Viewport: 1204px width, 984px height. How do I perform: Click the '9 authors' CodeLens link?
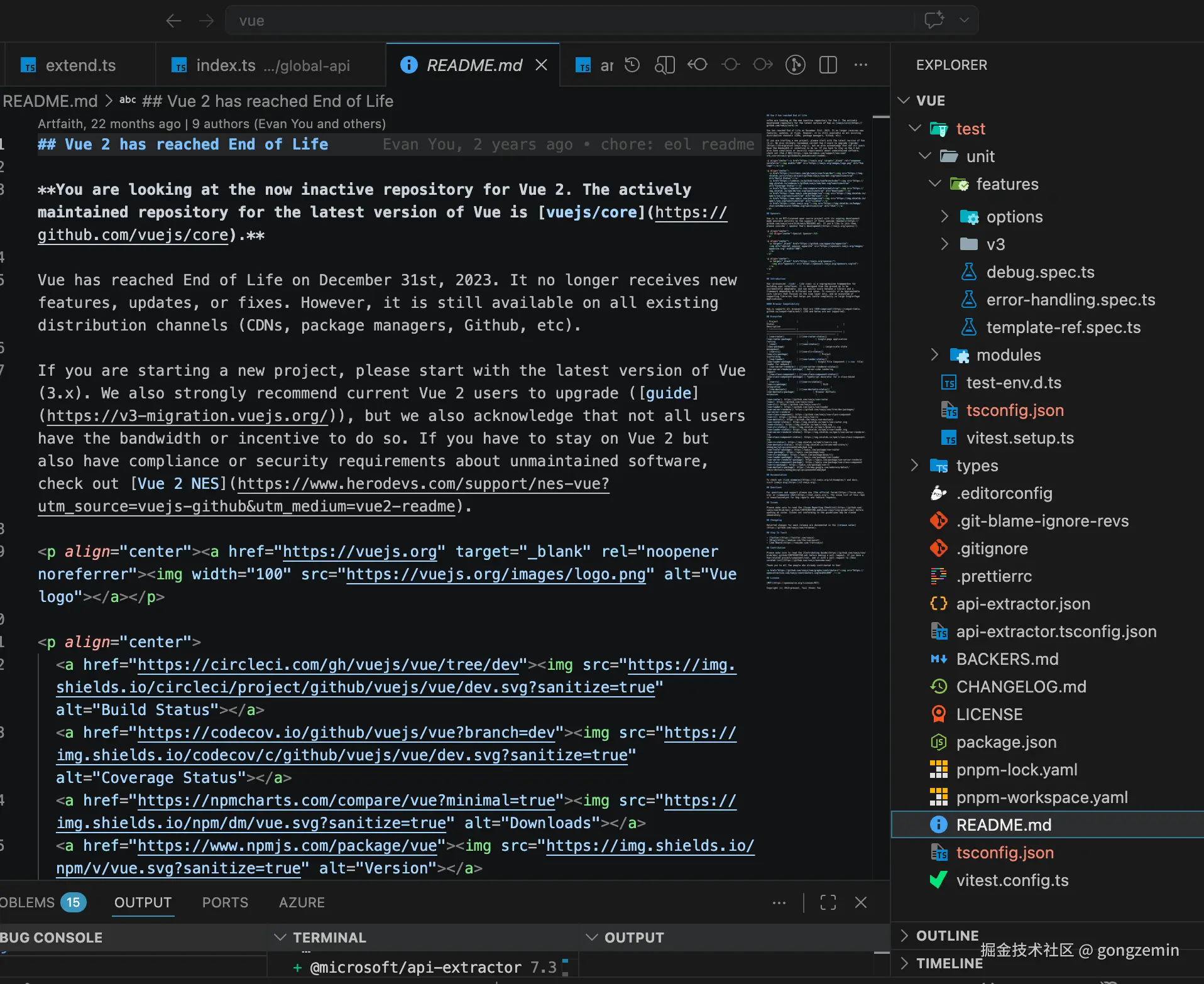289,124
